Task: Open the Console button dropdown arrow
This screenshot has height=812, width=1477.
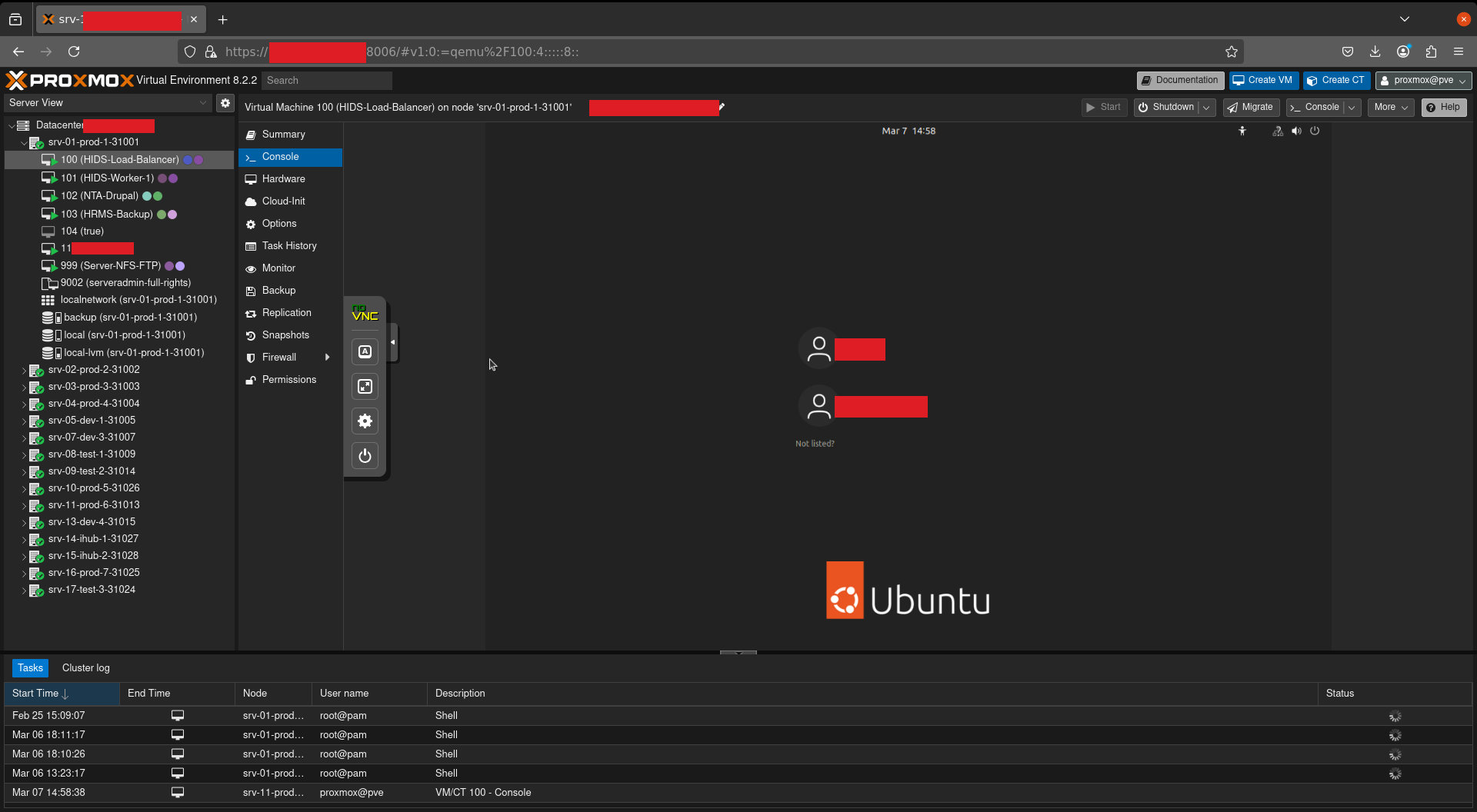Action: click(1352, 108)
